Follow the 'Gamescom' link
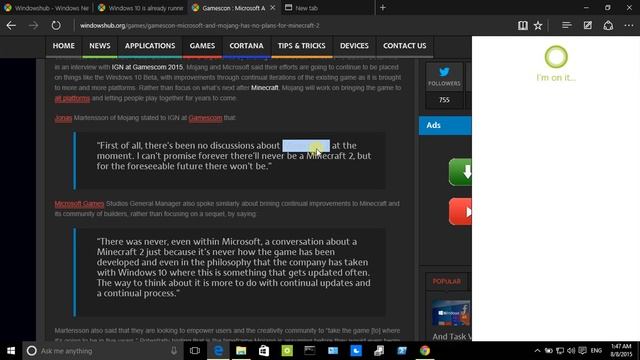 pyautogui.click(x=205, y=118)
